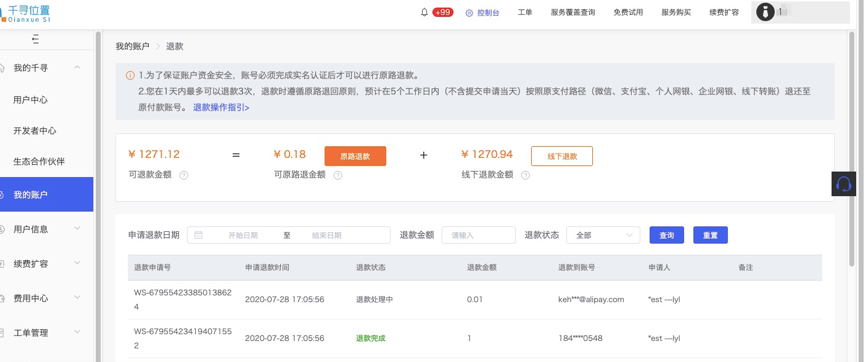Screen dimensions: 864x362
Task: Expand the 续费扩容 sidebar menu
Action: [77, 263]
